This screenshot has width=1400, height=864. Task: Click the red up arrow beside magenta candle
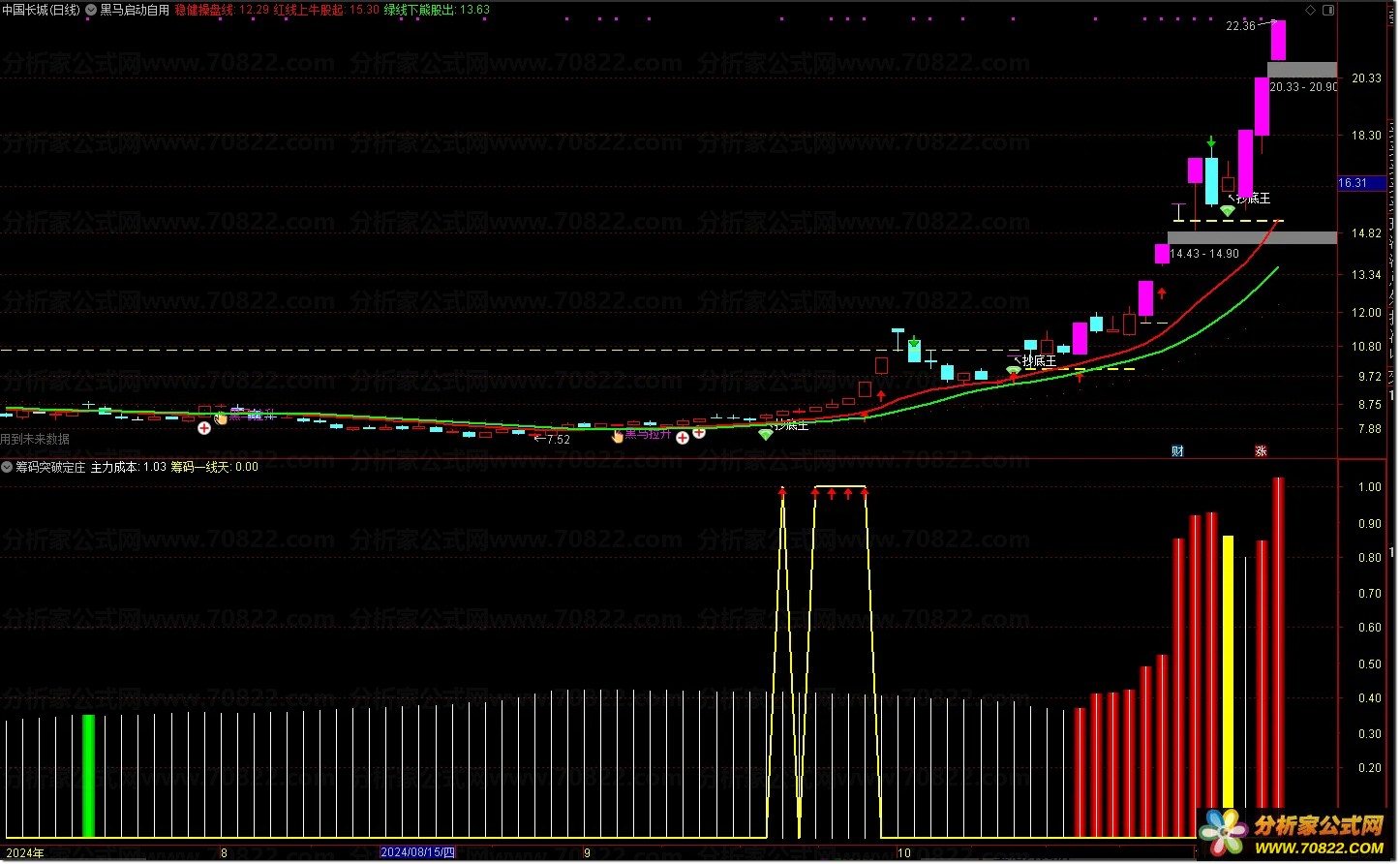(1162, 293)
